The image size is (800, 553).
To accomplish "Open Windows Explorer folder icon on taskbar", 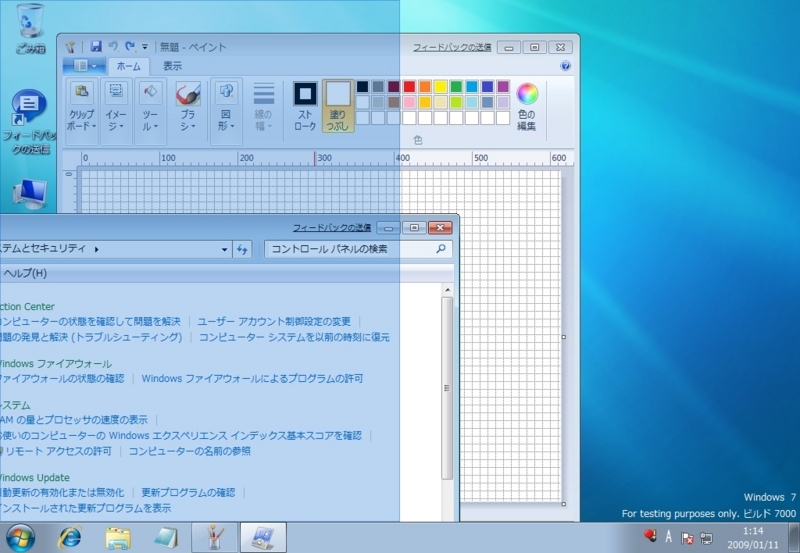I will pyautogui.click(x=118, y=538).
